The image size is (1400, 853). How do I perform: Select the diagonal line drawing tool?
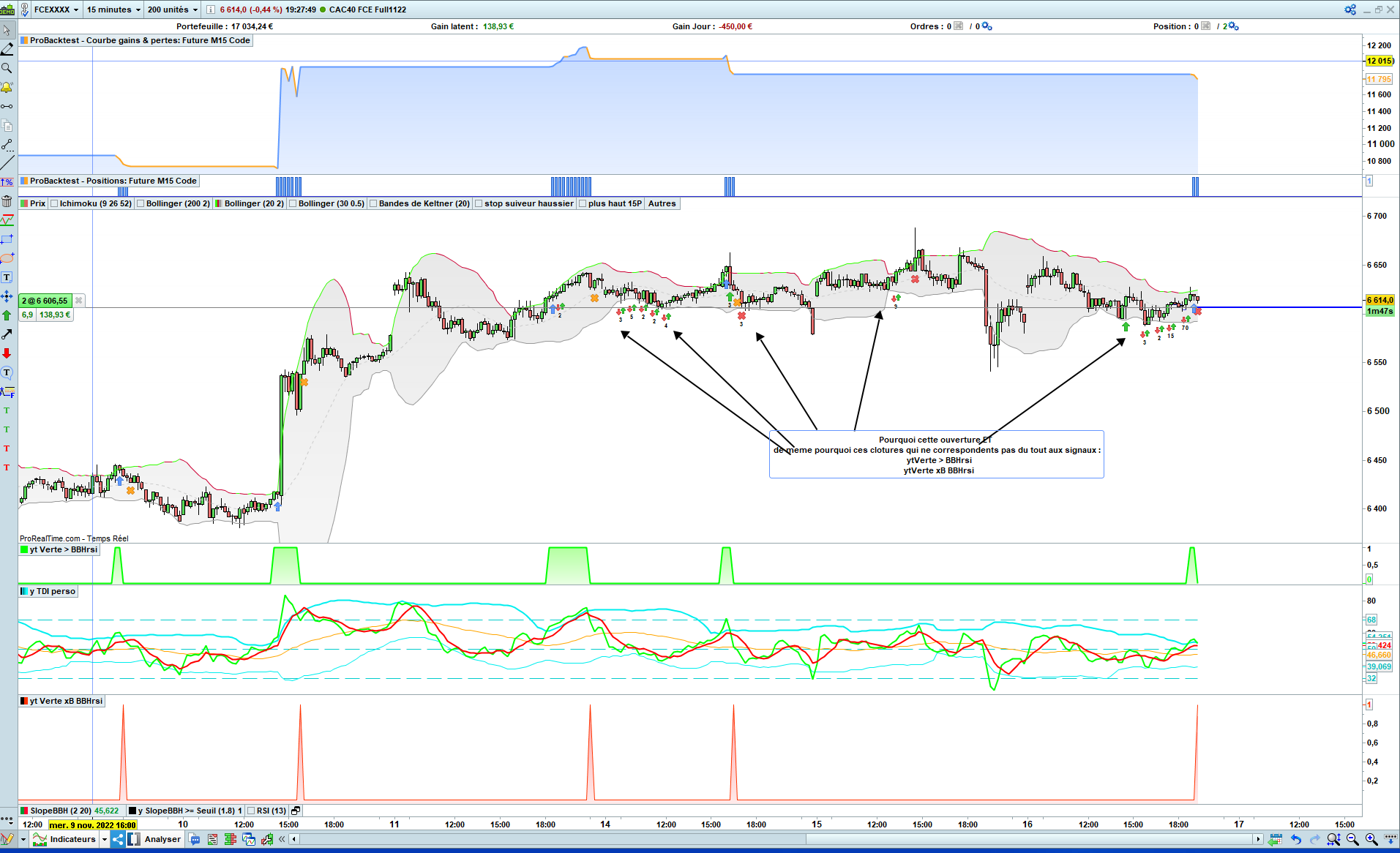click(x=7, y=163)
